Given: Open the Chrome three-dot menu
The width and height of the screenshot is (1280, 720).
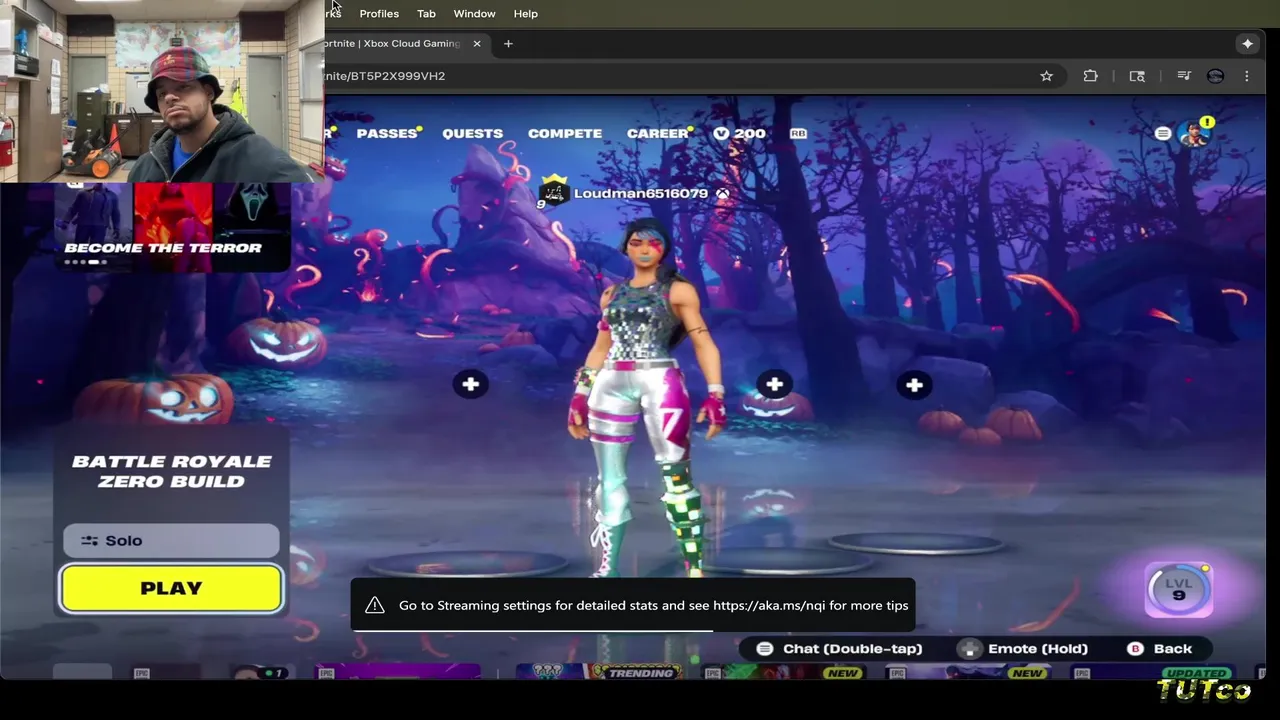Looking at the screenshot, I should point(1247,76).
